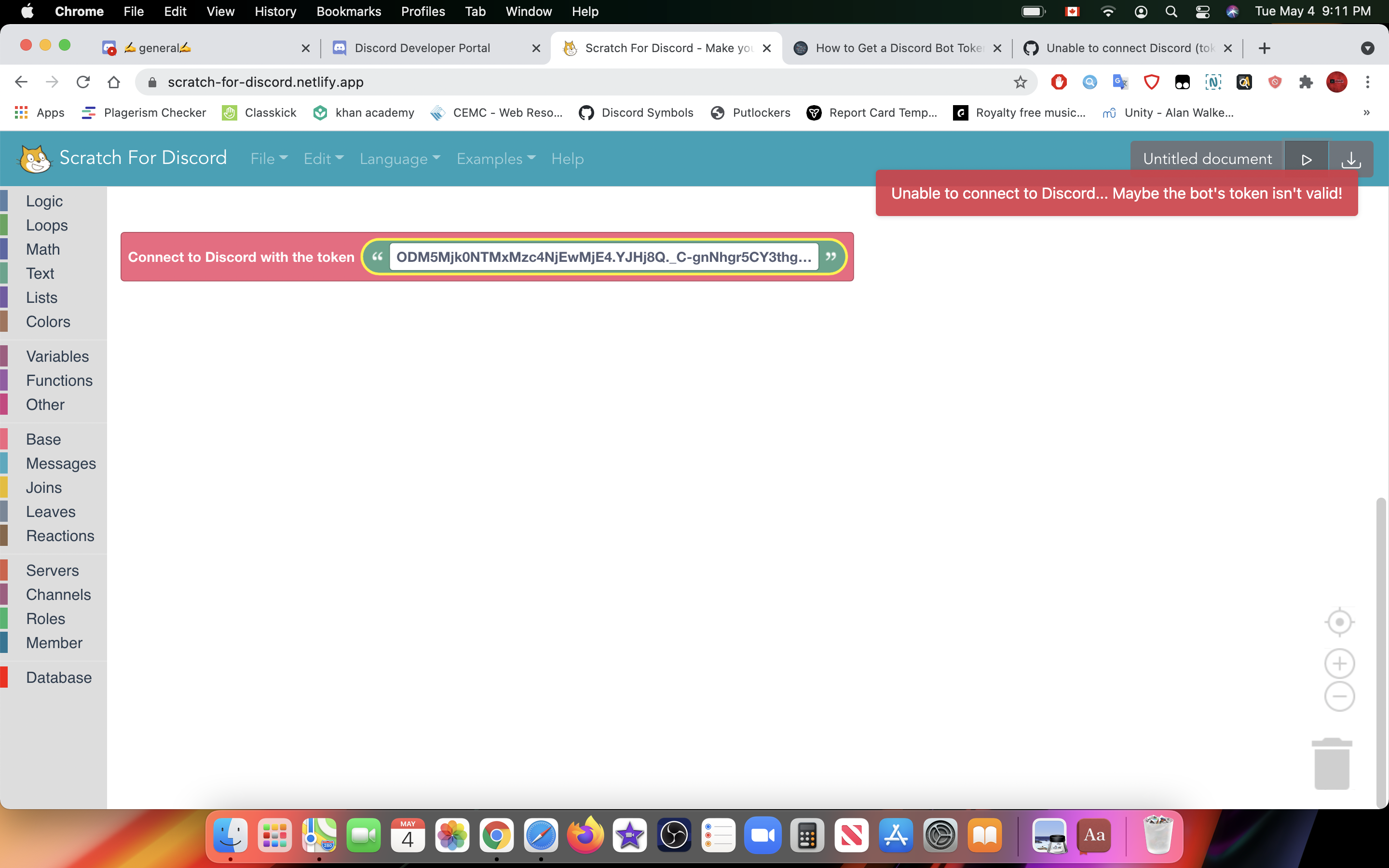Click the bot token input field
This screenshot has width=1389, height=868.
coord(603,257)
